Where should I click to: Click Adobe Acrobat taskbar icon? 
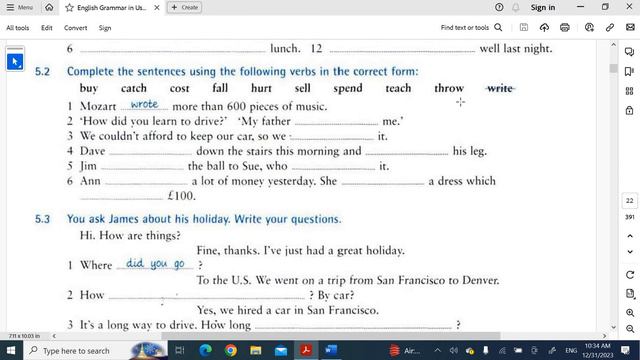[x=306, y=350]
